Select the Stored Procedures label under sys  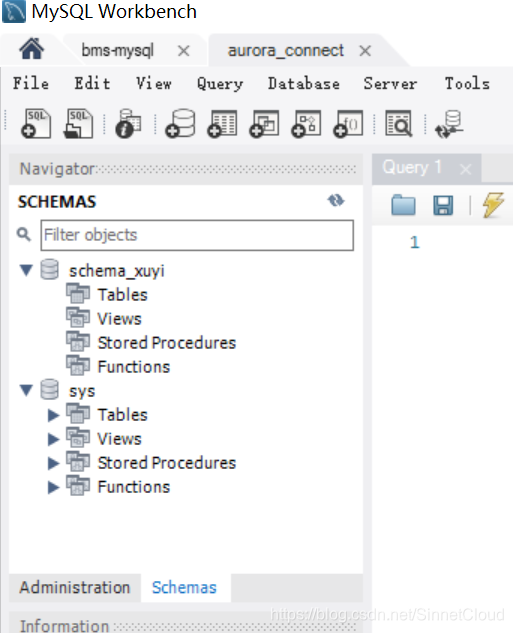pos(167,463)
